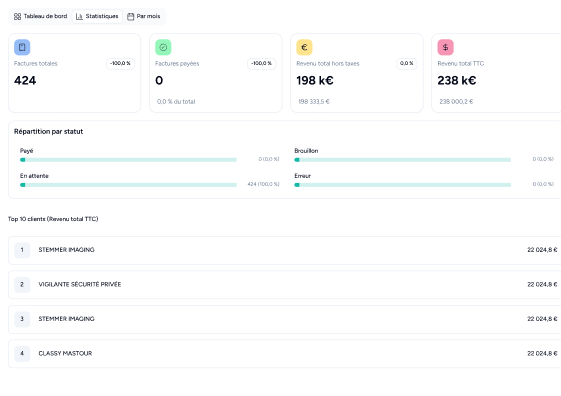Click the pink dollar icon

click(445, 47)
